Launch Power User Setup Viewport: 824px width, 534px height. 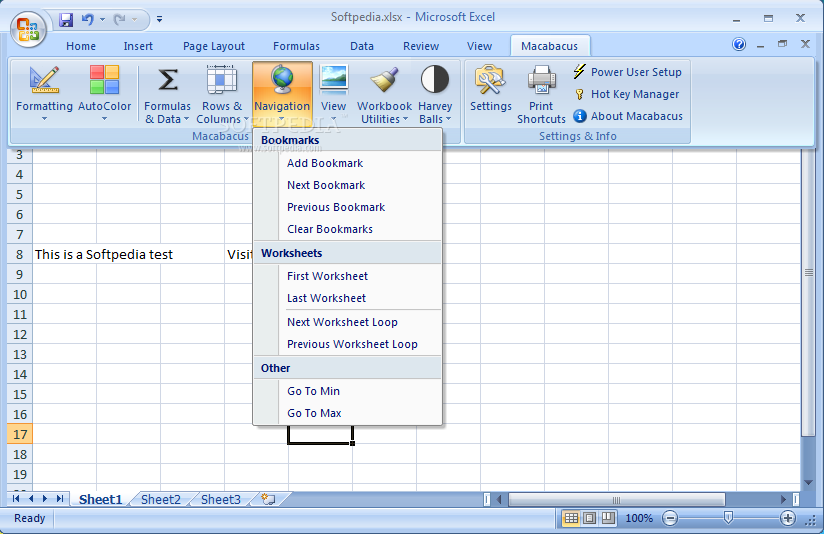tap(627, 72)
